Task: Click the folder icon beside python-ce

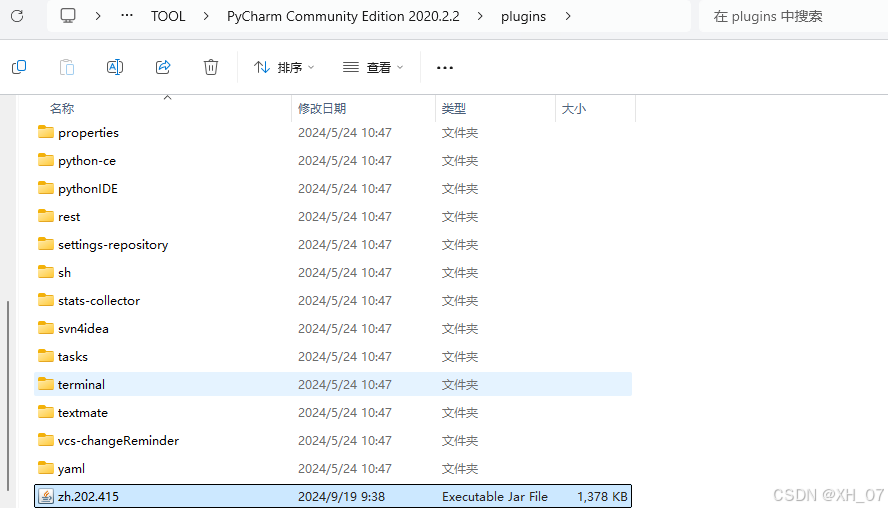Action: (46, 160)
